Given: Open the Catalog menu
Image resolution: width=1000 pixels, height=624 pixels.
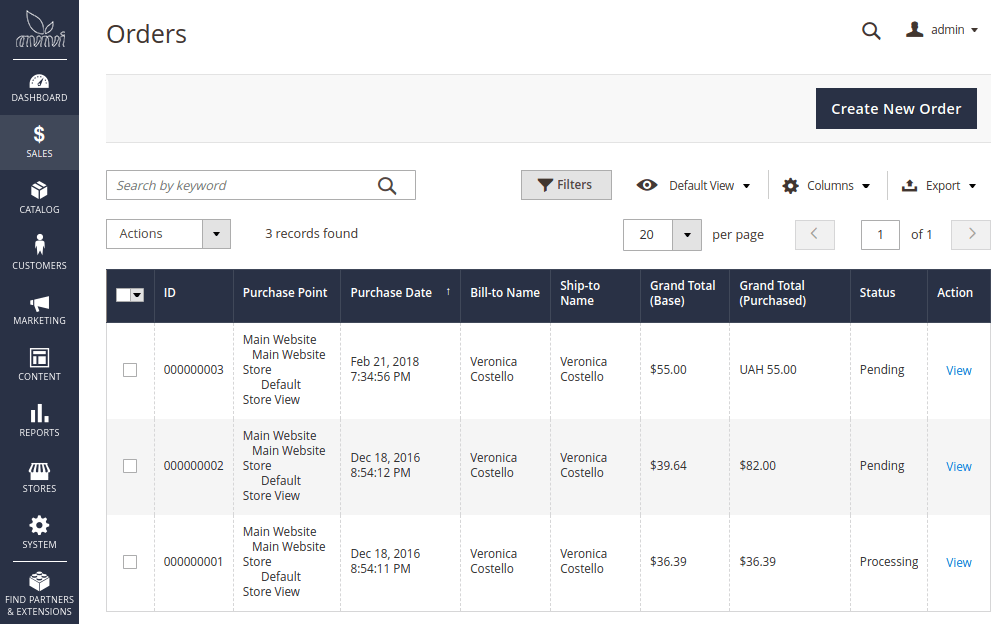Looking at the screenshot, I should point(40,198).
